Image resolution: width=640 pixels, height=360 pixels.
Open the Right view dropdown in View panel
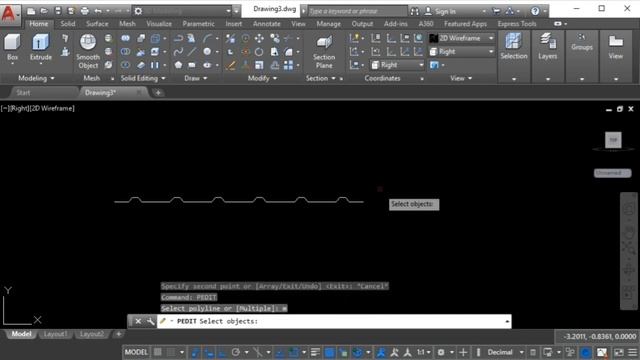(x=462, y=52)
